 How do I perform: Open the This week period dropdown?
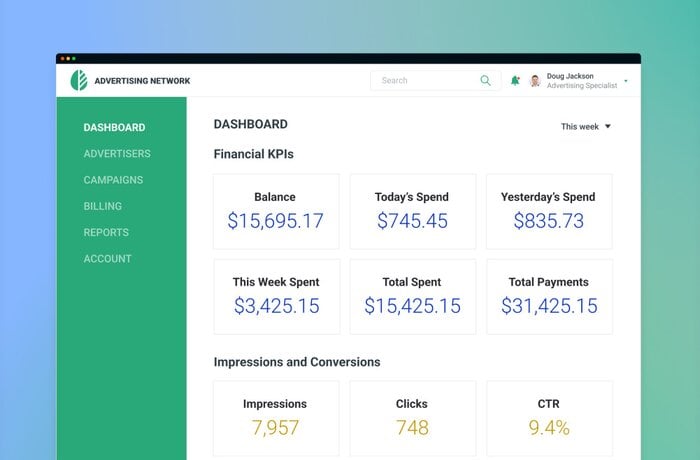pyautogui.click(x=585, y=127)
